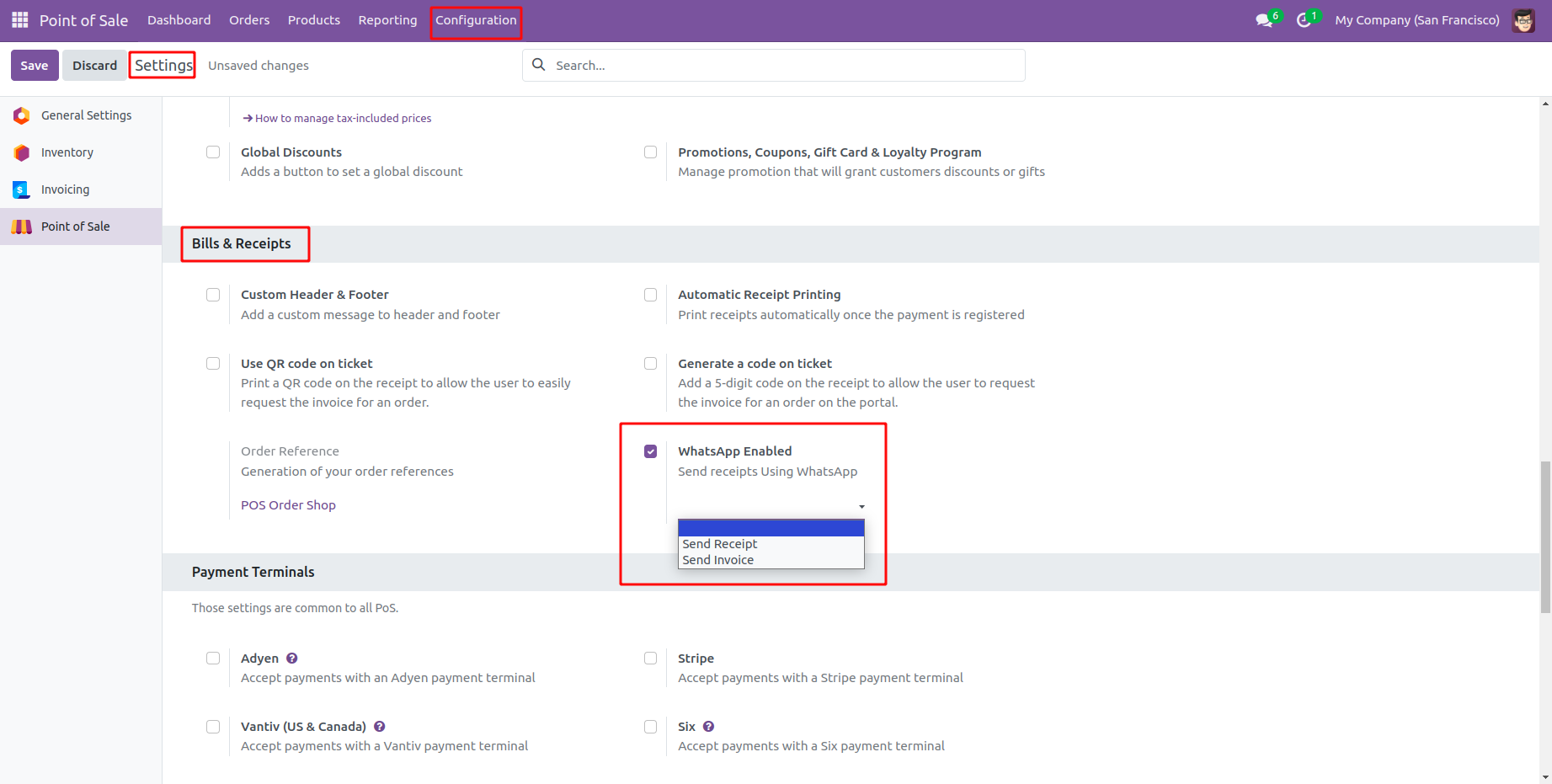Click the Inventory app icon
Image resolution: width=1552 pixels, height=784 pixels.
(22, 152)
